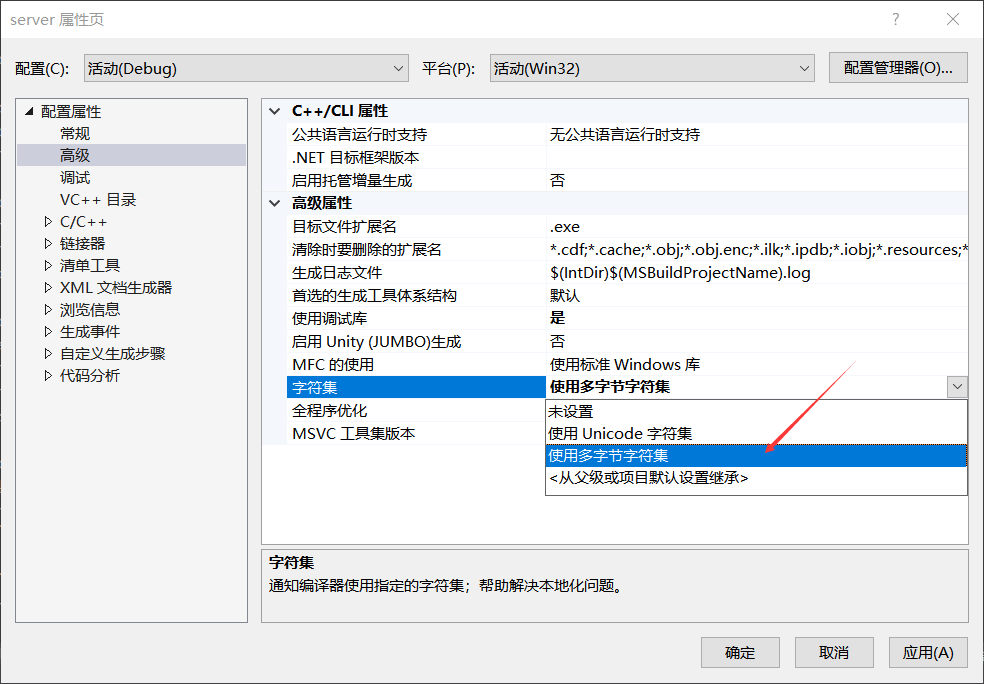Screen dimensions: 984x684
Task: Click the 取消 button
Action: click(833, 652)
